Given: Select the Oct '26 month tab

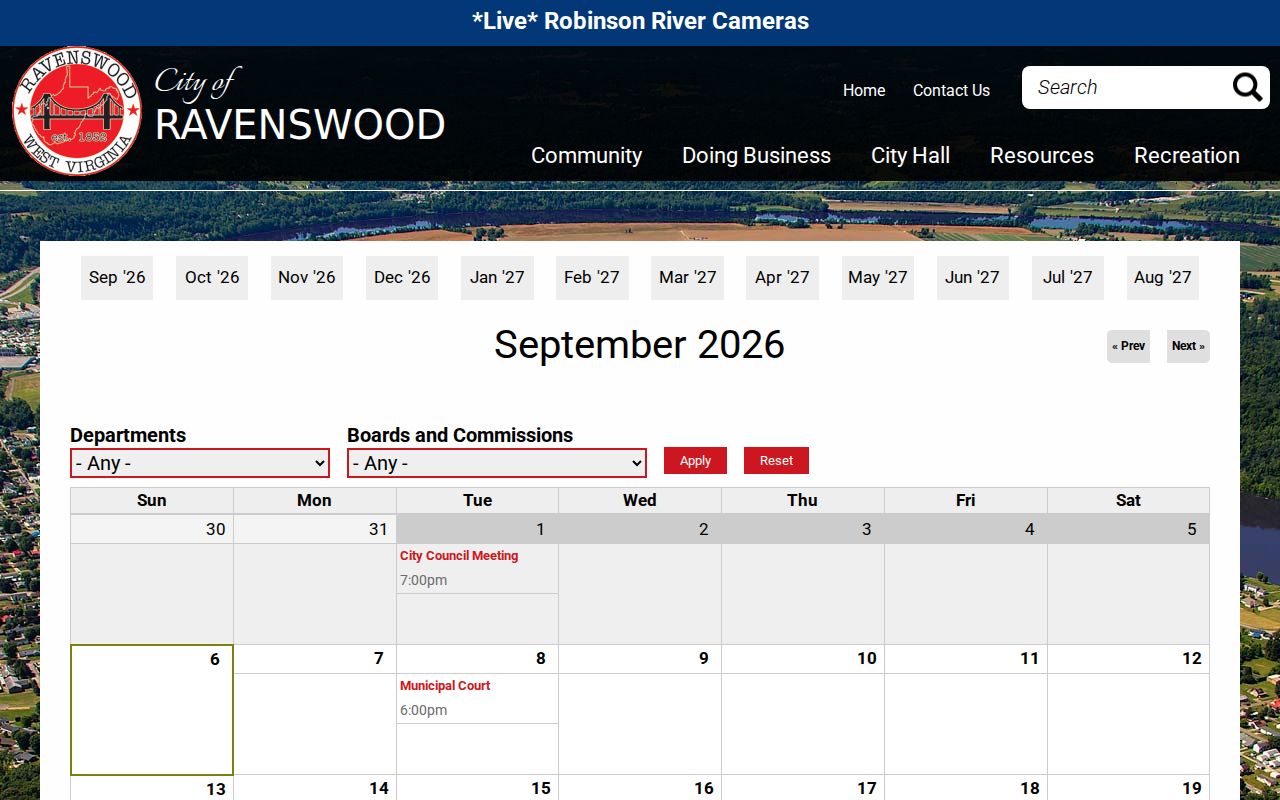Looking at the screenshot, I should coord(212,277).
